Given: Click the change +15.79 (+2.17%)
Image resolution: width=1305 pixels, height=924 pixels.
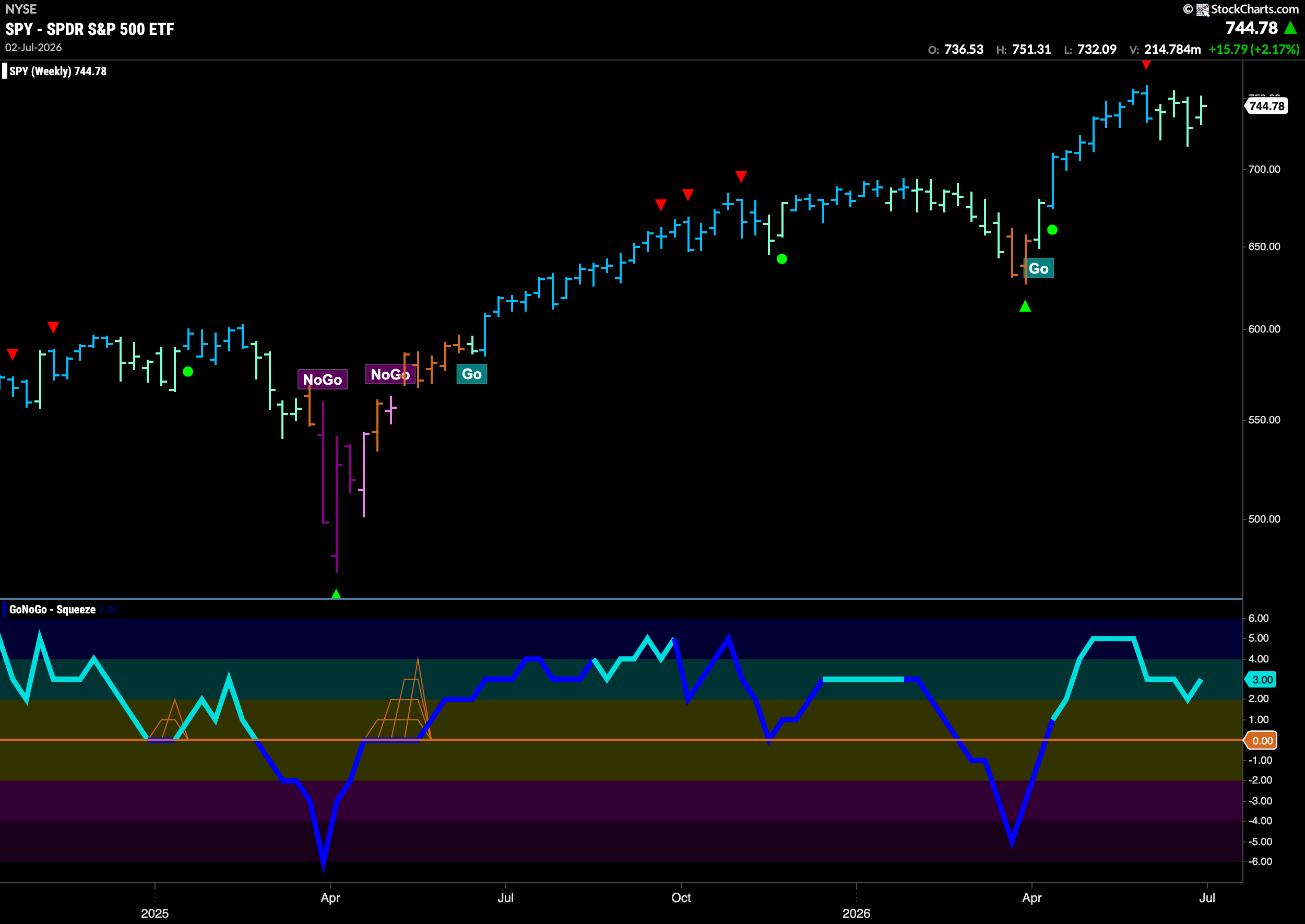Looking at the screenshot, I should click(x=1254, y=50).
